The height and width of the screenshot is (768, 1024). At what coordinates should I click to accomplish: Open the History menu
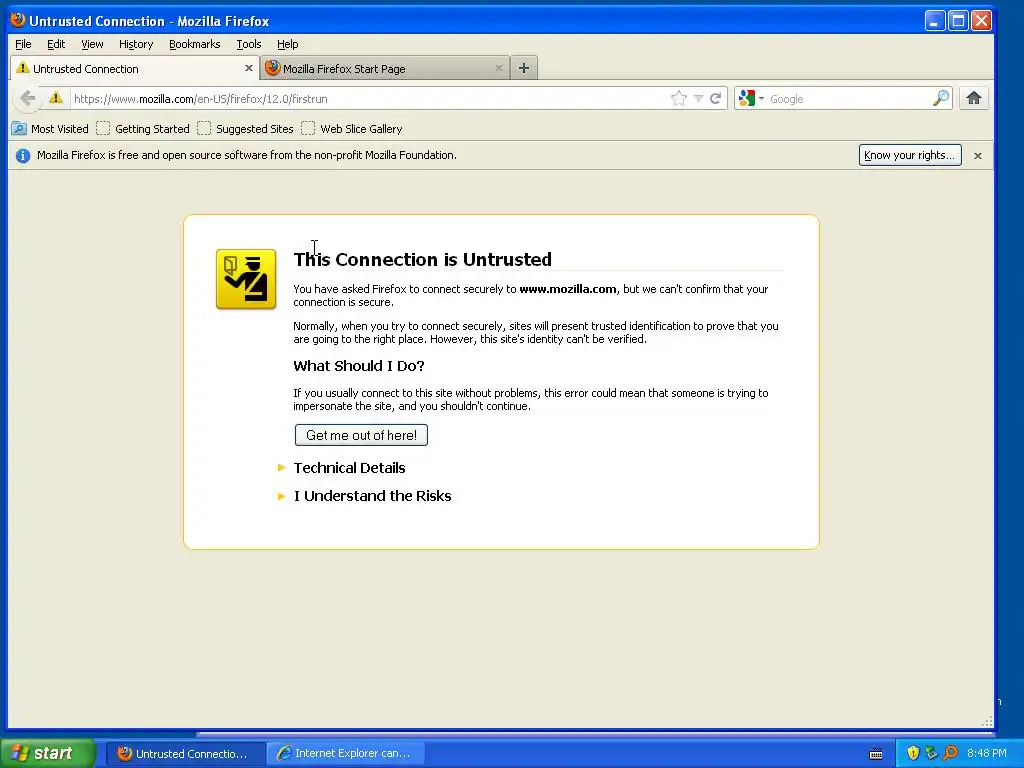[x=136, y=44]
